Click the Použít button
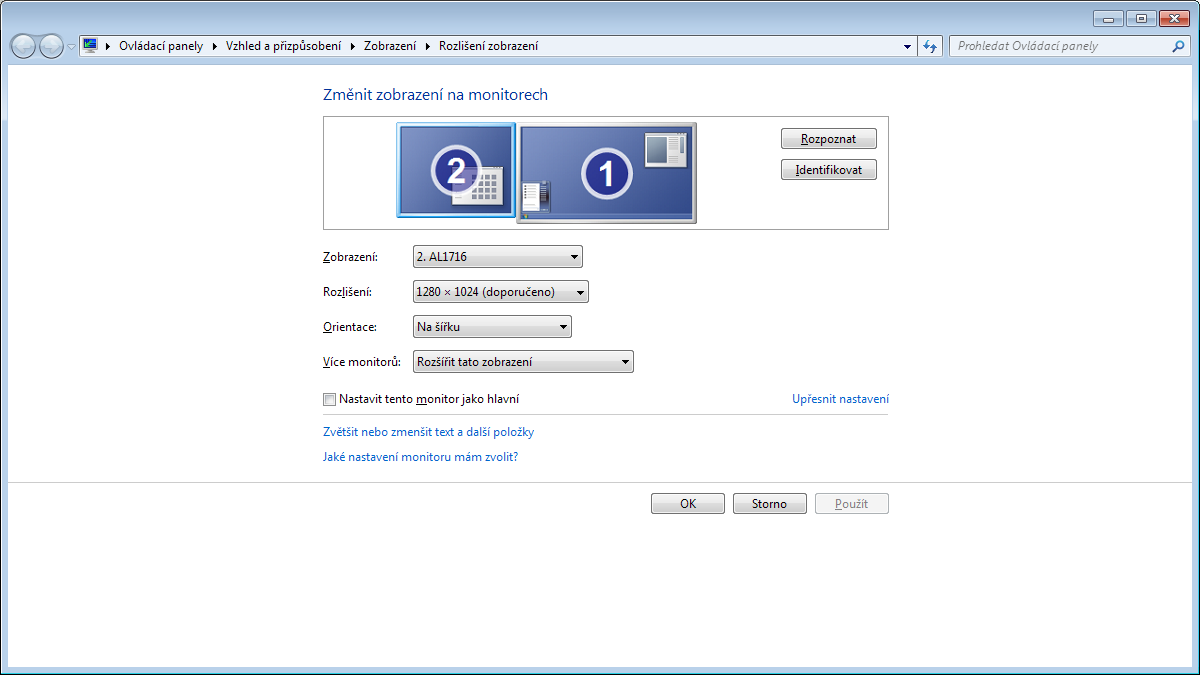The width and height of the screenshot is (1200, 675). (852, 504)
